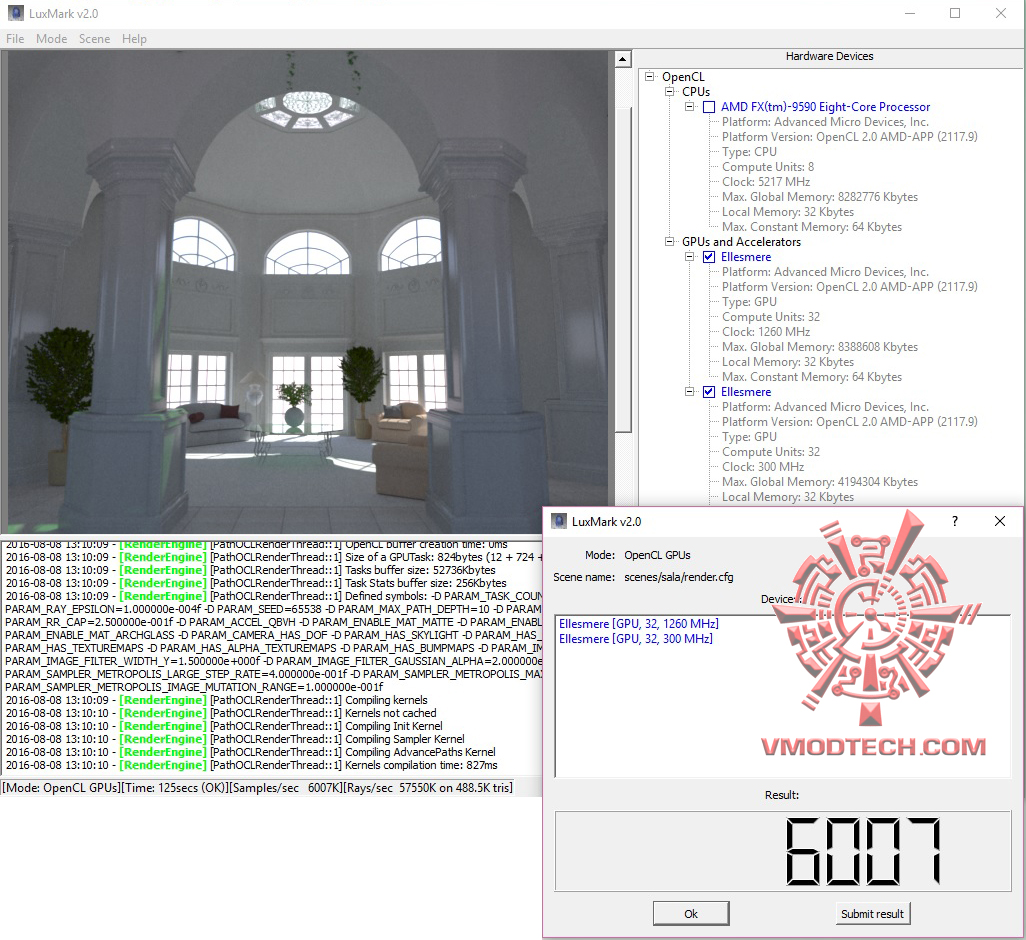
Task: Click the Ok button in result dialog
Action: coord(691,914)
